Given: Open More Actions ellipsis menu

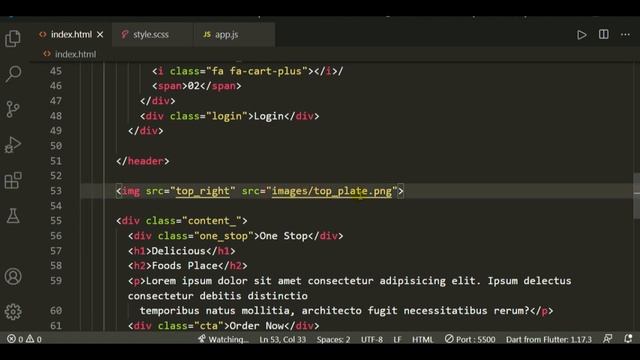Looking at the screenshot, I should click(625, 35).
